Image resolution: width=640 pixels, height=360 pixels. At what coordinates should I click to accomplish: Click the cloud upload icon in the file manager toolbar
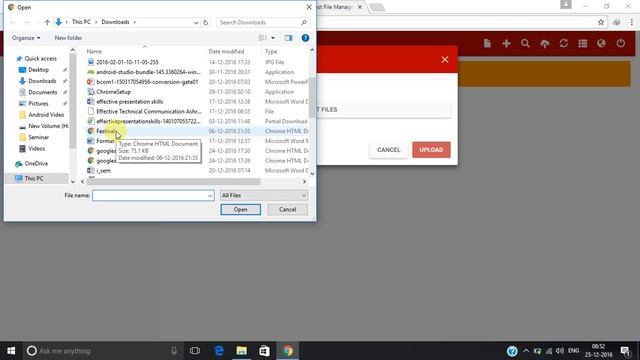544,43
